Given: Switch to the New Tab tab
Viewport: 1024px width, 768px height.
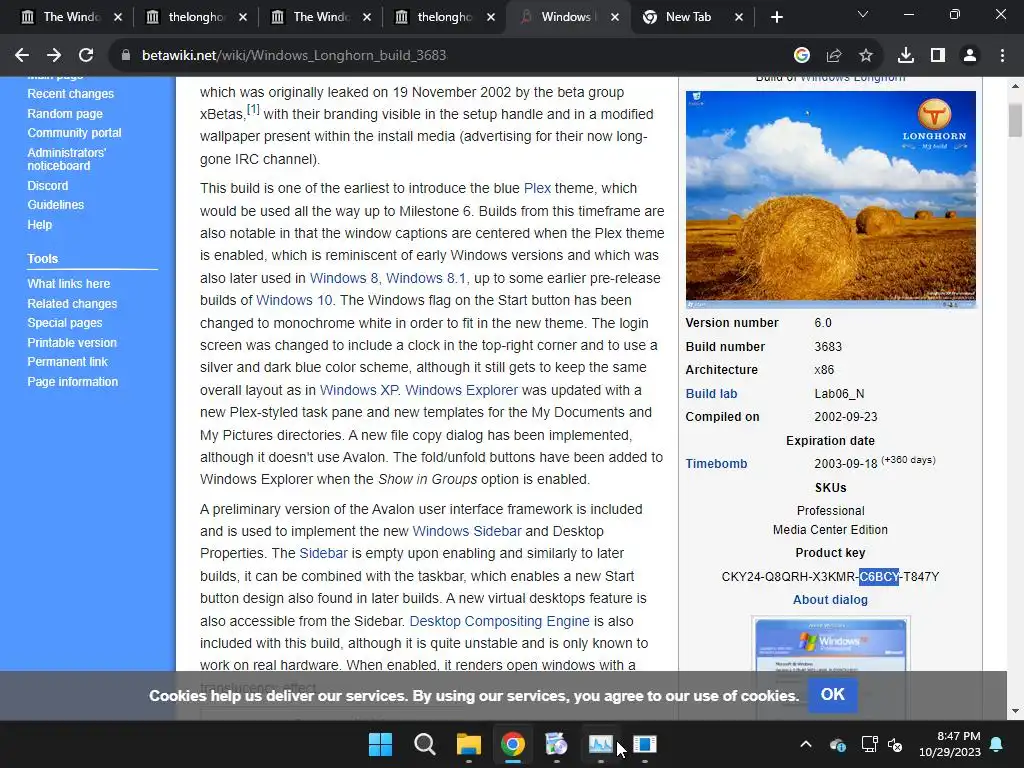Looking at the screenshot, I should (x=686, y=17).
